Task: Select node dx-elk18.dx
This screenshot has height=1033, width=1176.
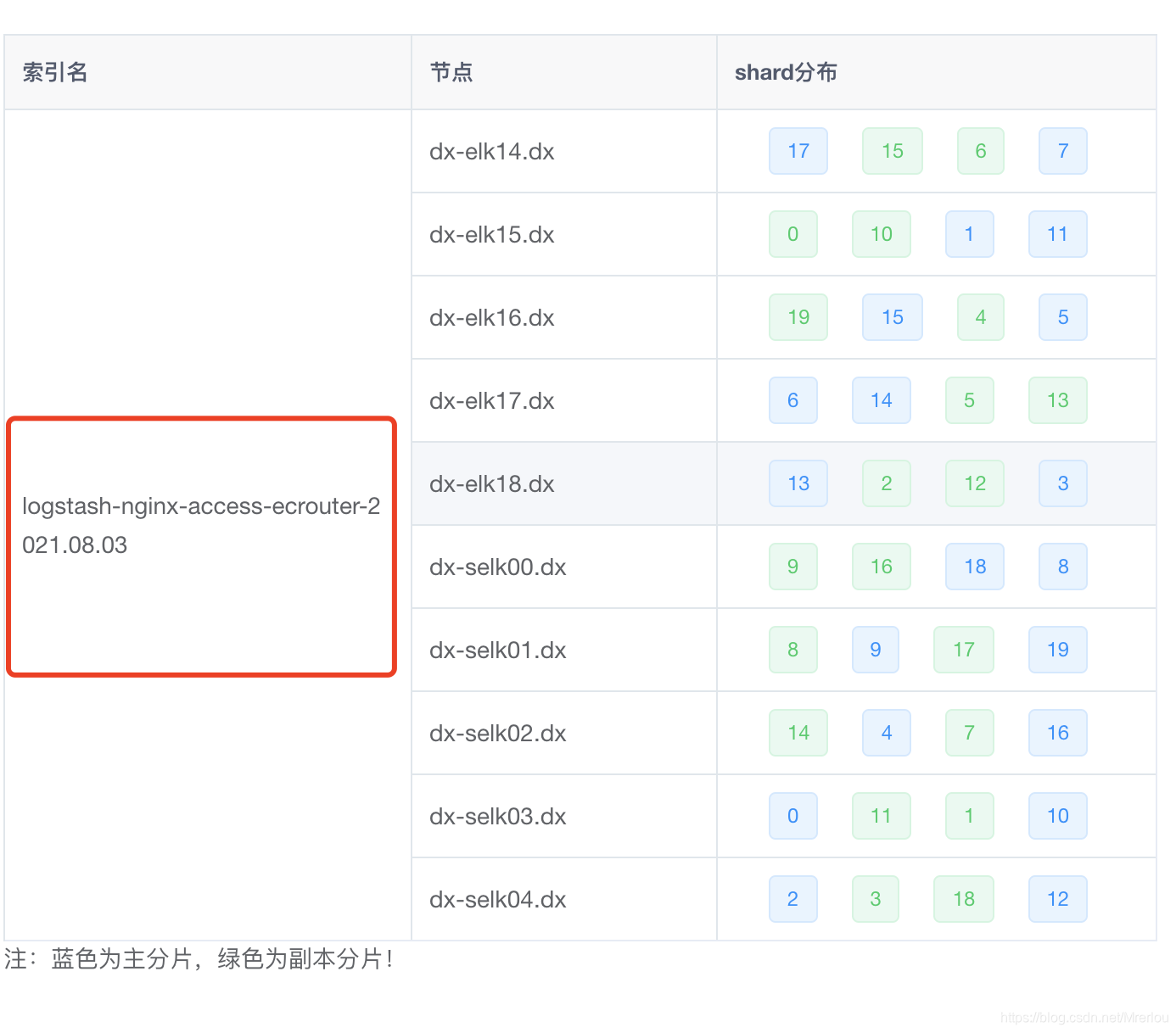Action: (x=492, y=484)
